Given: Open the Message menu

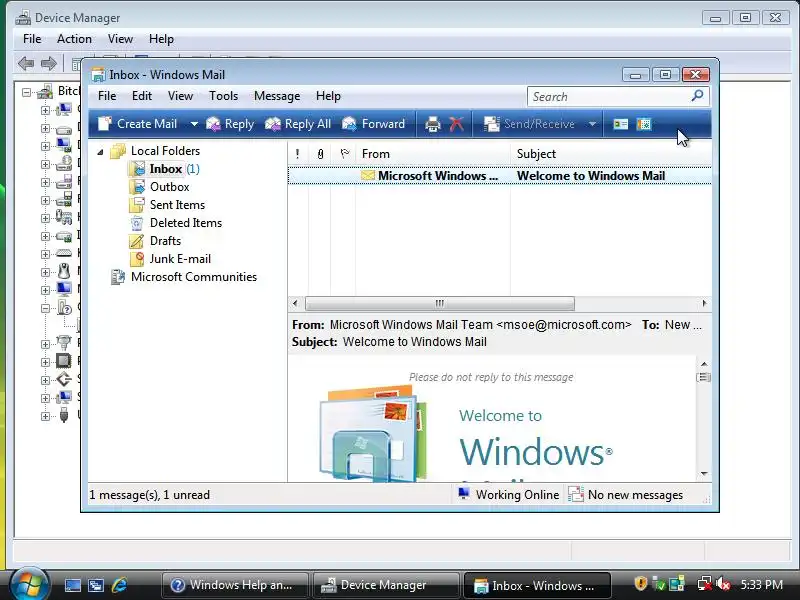Looking at the screenshot, I should pyautogui.click(x=277, y=96).
